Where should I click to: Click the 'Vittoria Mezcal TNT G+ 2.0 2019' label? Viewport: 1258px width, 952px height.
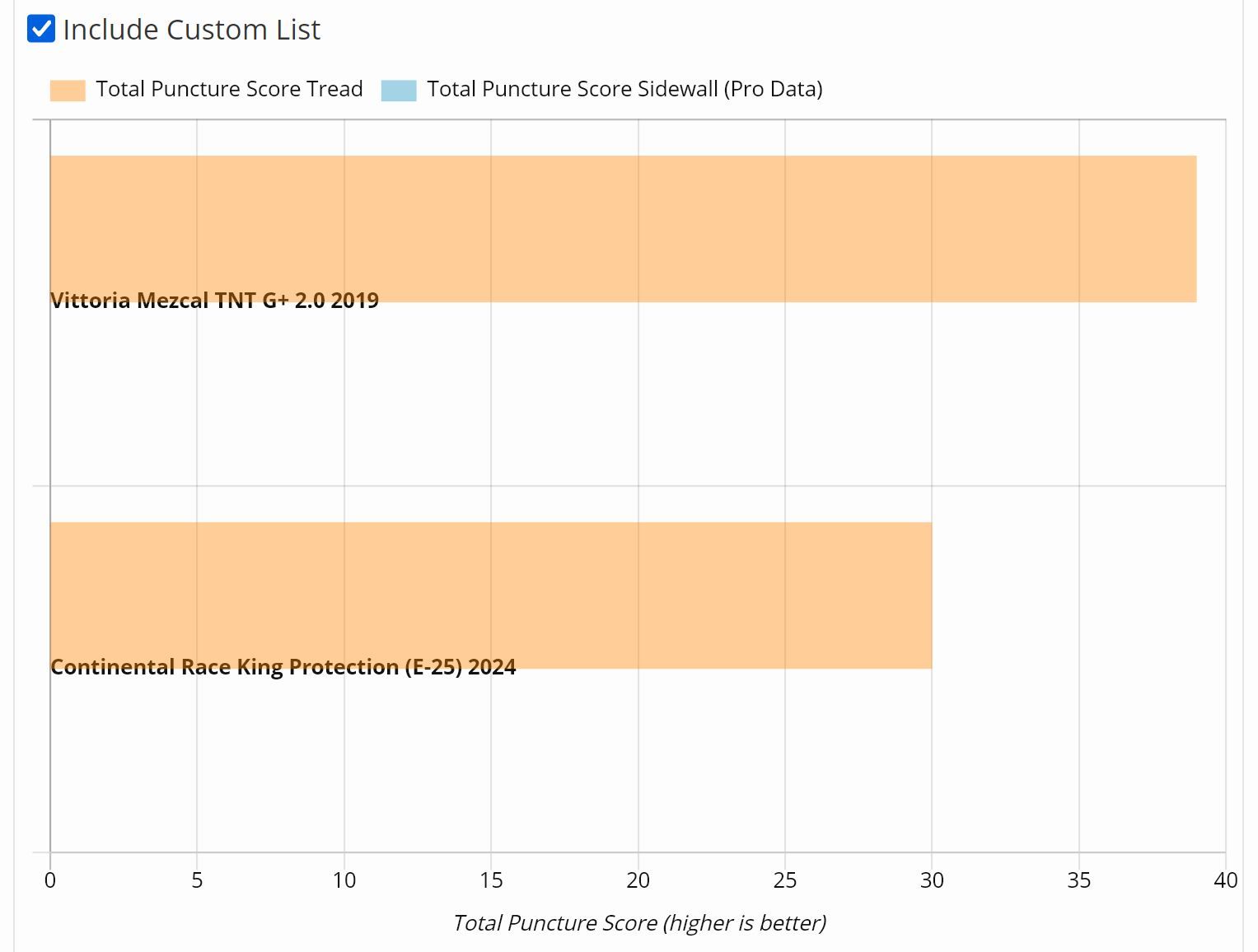coord(214,301)
